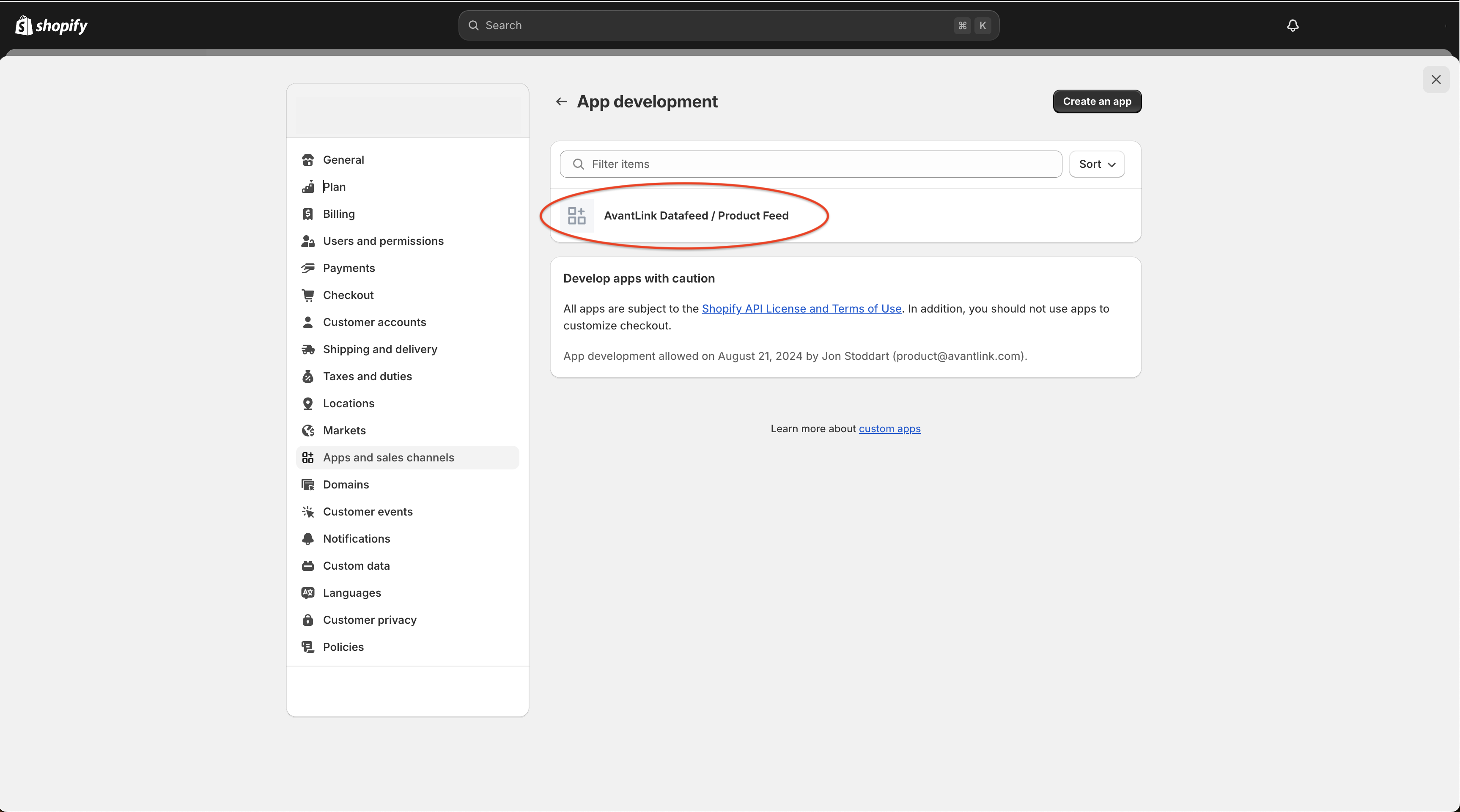
Task: Click the filter magnifier icon
Action: click(578, 165)
